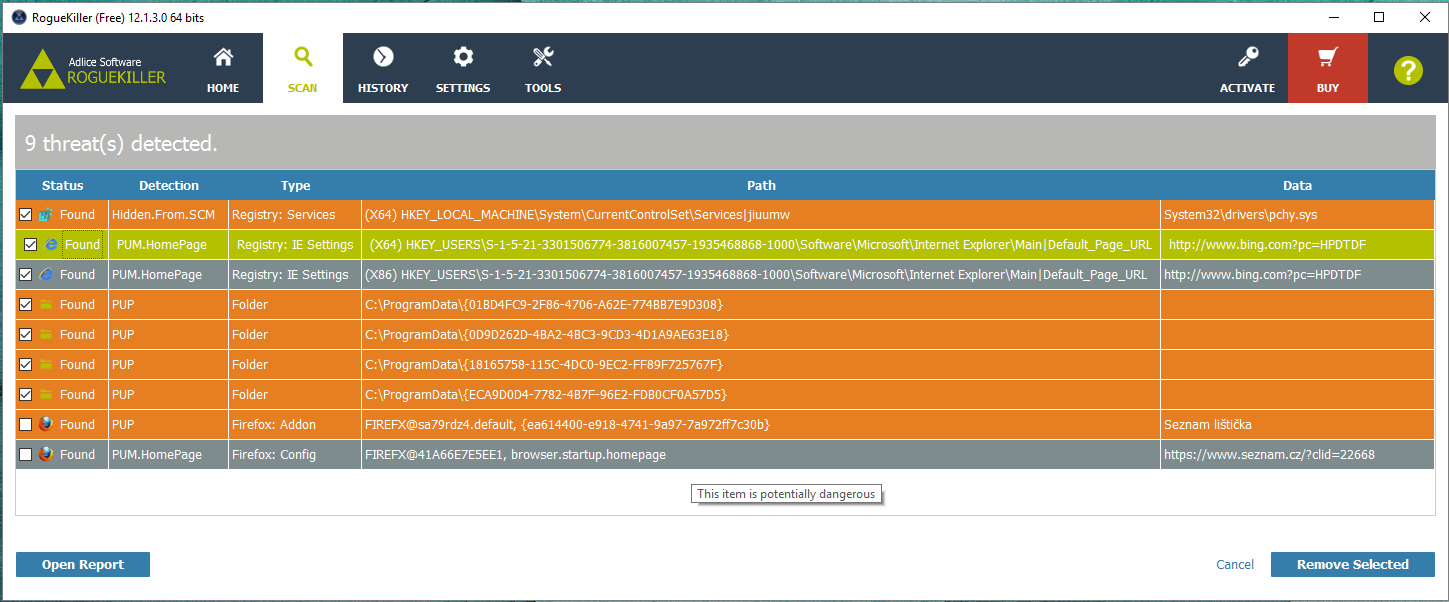Open the Settings gear icon
This screenshot has width=1449, height=602.
[x=463, y=57]
